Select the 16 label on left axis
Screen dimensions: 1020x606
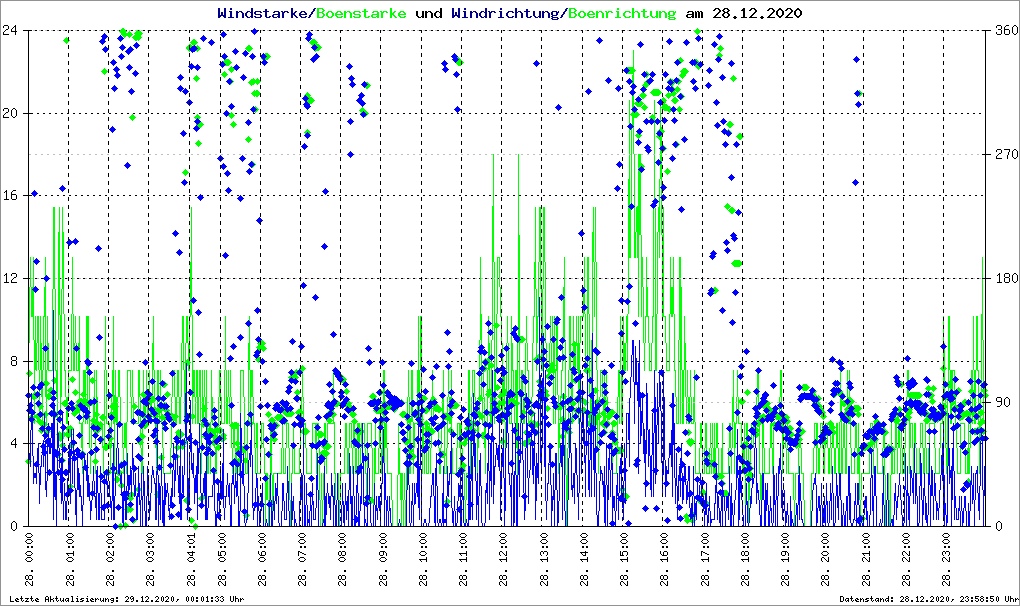tap(12, 195)
